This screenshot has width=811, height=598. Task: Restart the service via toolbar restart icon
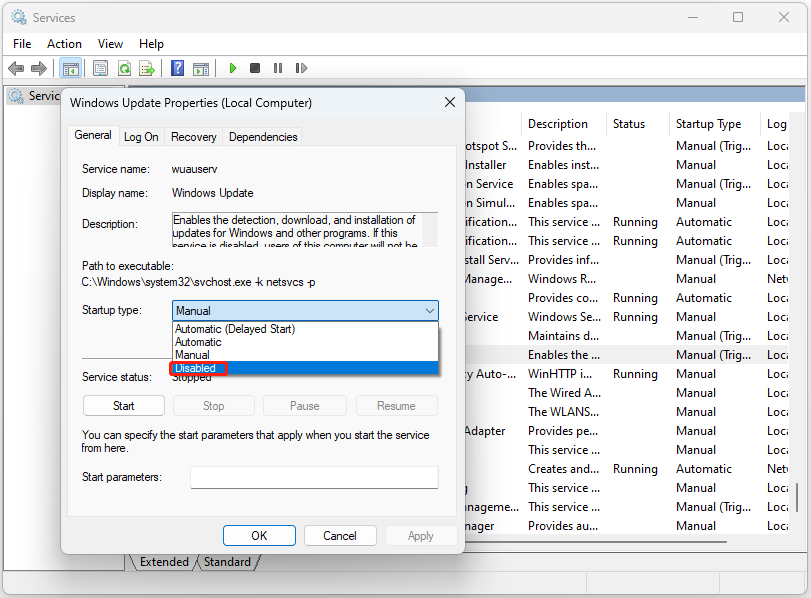click(302, 68)
